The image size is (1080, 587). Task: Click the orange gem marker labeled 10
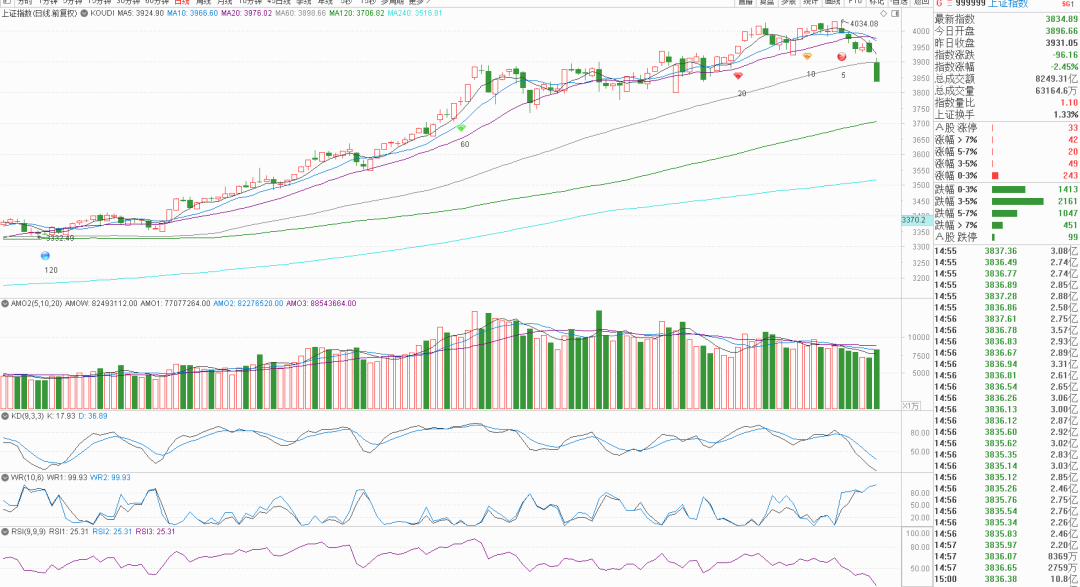coord(807,56)
